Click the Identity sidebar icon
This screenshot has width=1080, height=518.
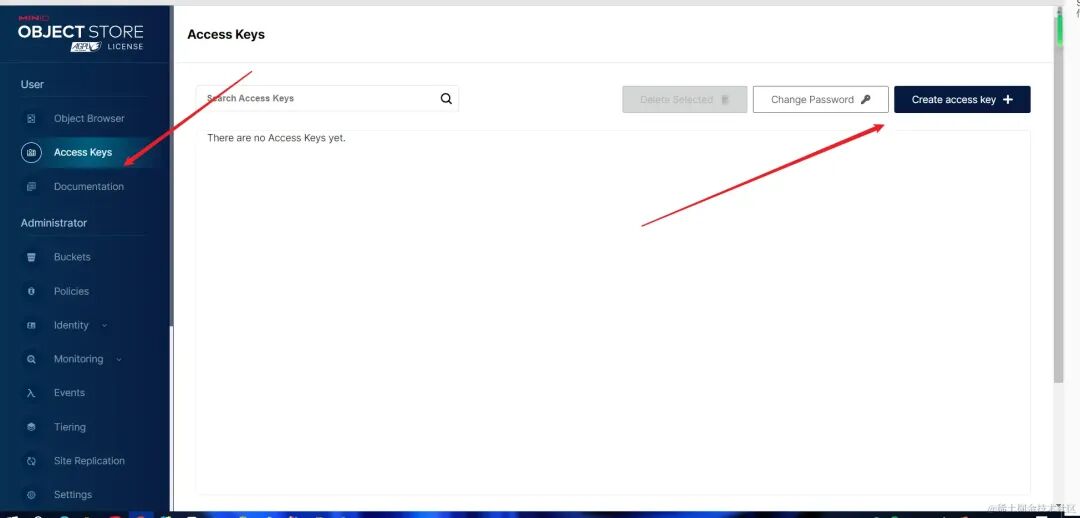pos(31,325)
